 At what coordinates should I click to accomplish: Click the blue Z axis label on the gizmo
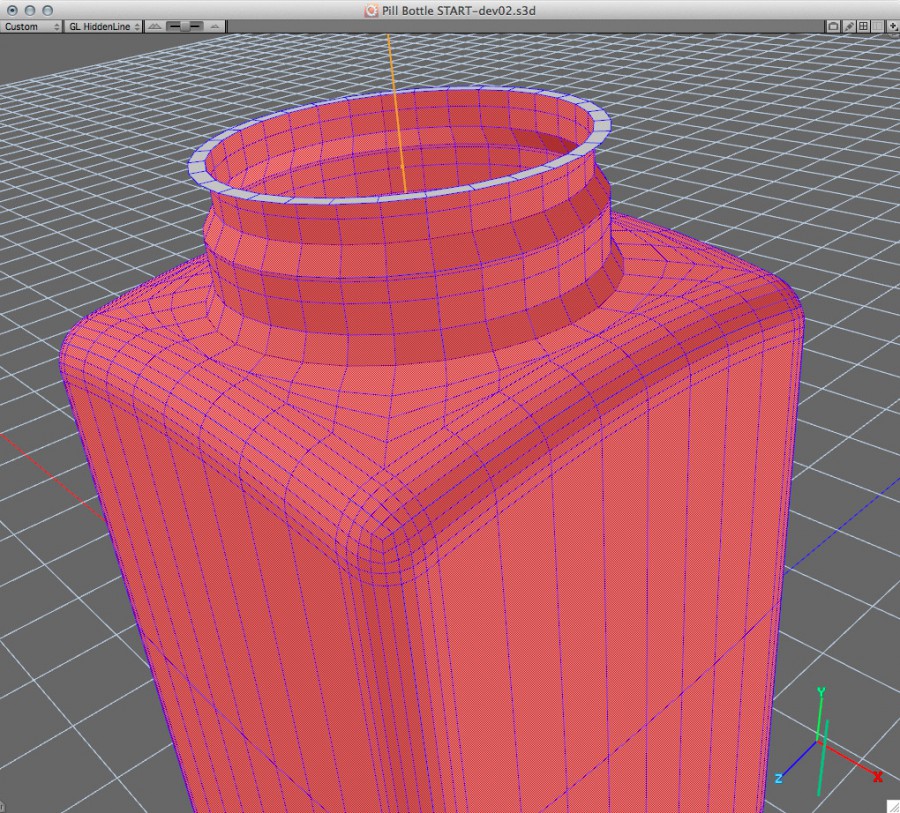pos(780,778)
